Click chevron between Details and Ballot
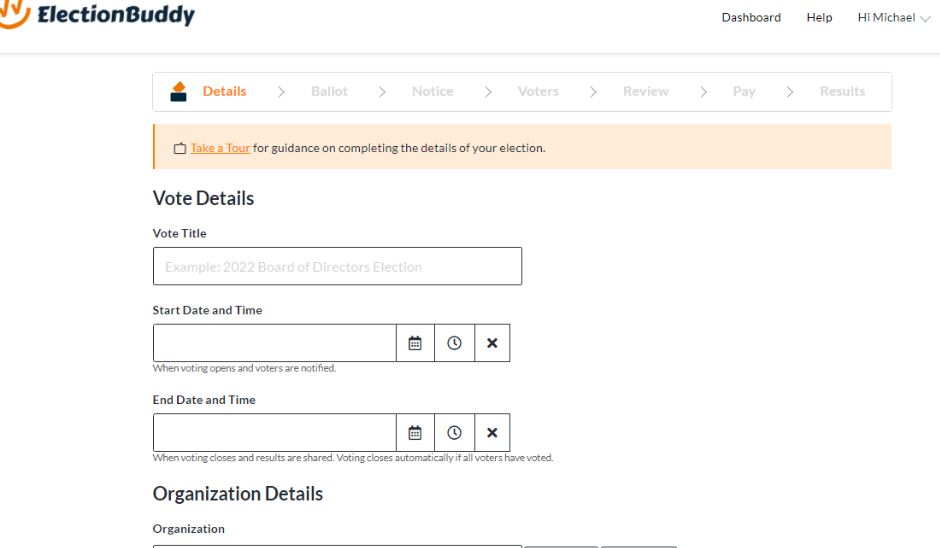940x548 pixels. (281, 92)
